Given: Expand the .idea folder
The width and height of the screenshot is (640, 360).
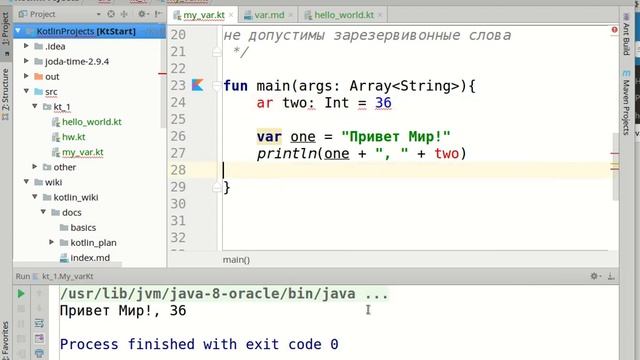Looking at the screenshot, I should coord(26,46).
